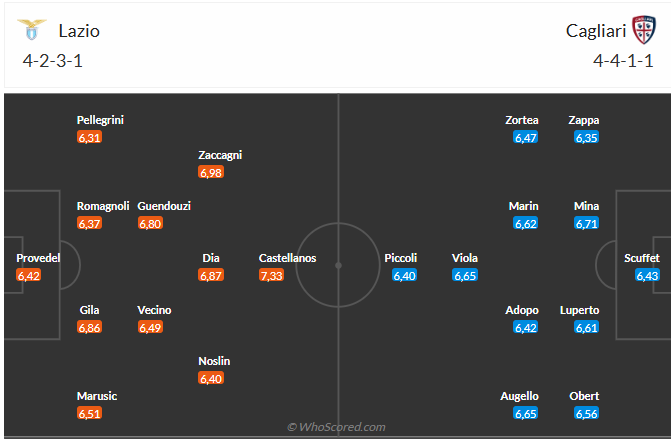This screenshot has height=439, width=671.
Task: Click Marusic's 6,51 rating badge
Action: [x=89, y=413]
